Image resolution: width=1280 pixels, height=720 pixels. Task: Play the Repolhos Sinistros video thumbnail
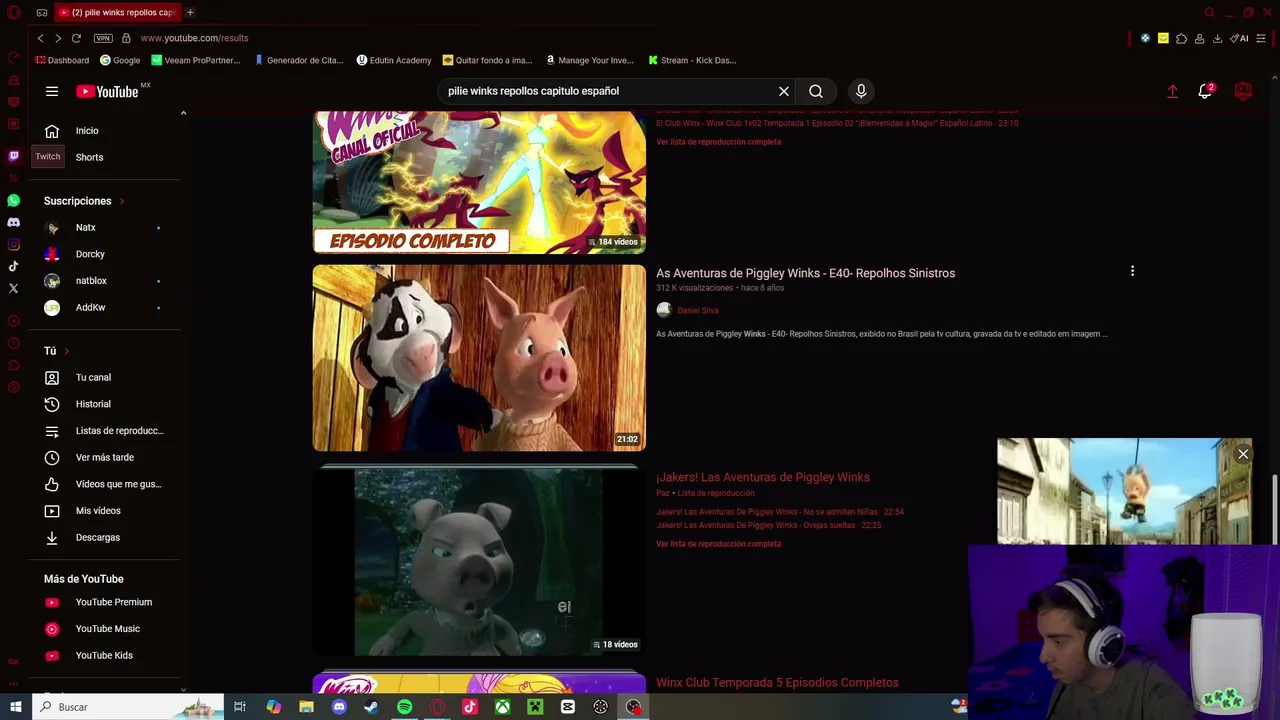coord(479,357)
